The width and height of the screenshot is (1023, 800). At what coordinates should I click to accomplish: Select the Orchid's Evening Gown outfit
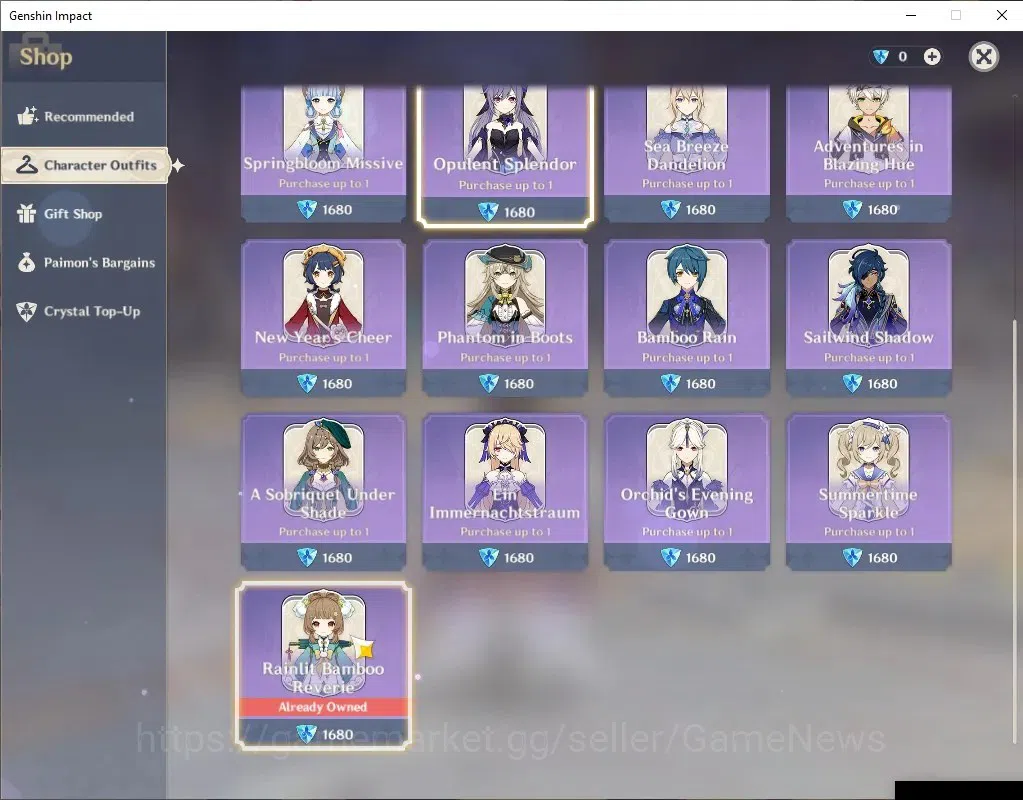(x=687, y=492)
